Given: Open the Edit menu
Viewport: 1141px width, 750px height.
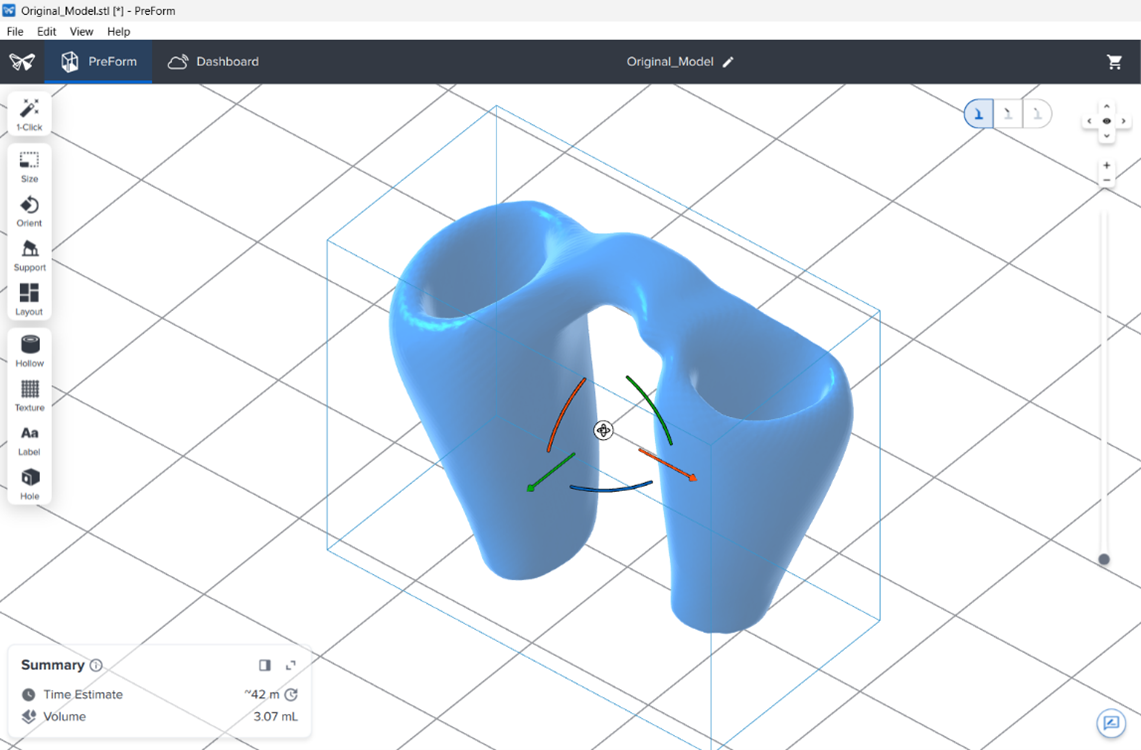Looking at the screenshot, I should [47, 32].
